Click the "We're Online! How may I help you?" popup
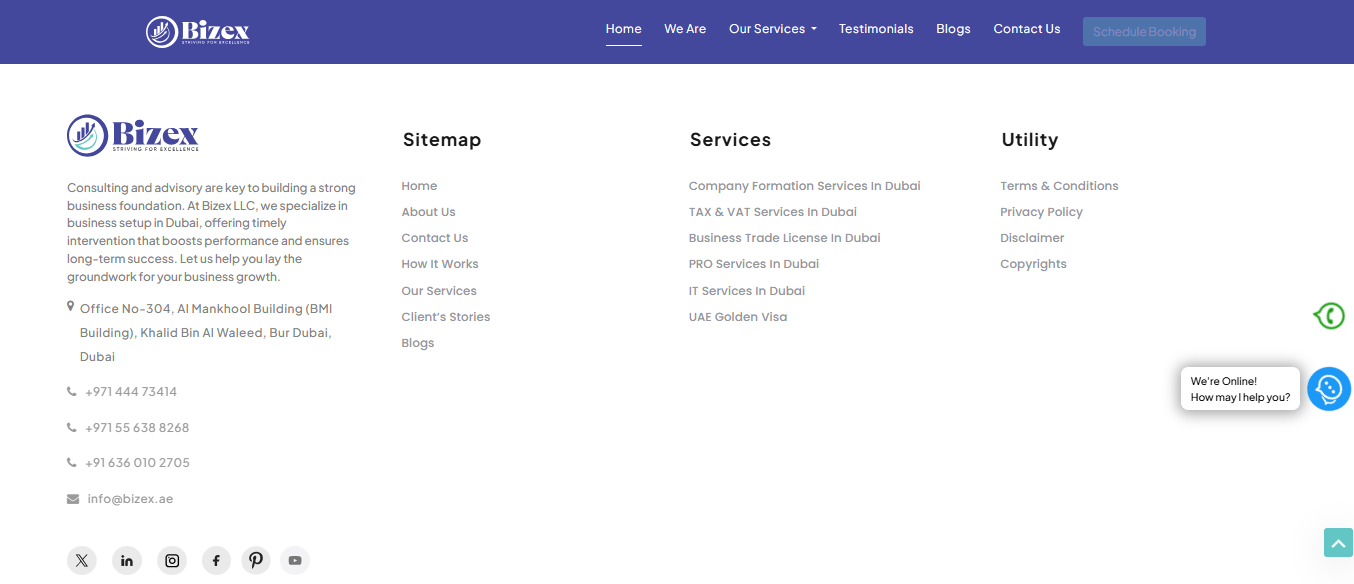The width and height of the screenshot is (1354, 584). click(1240, 389)
